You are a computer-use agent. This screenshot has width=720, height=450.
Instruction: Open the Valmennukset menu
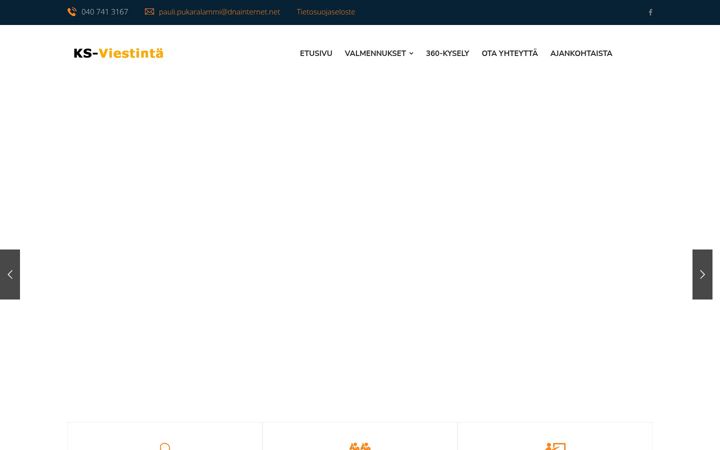pyautogui.click(x=375, y=53)
